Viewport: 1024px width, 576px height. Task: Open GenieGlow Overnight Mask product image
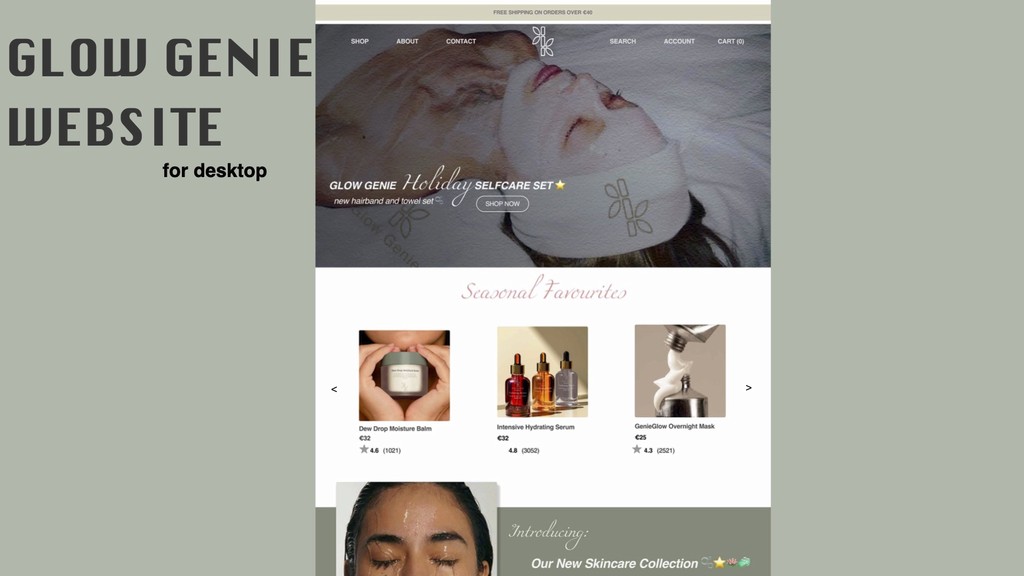point(680,371)
